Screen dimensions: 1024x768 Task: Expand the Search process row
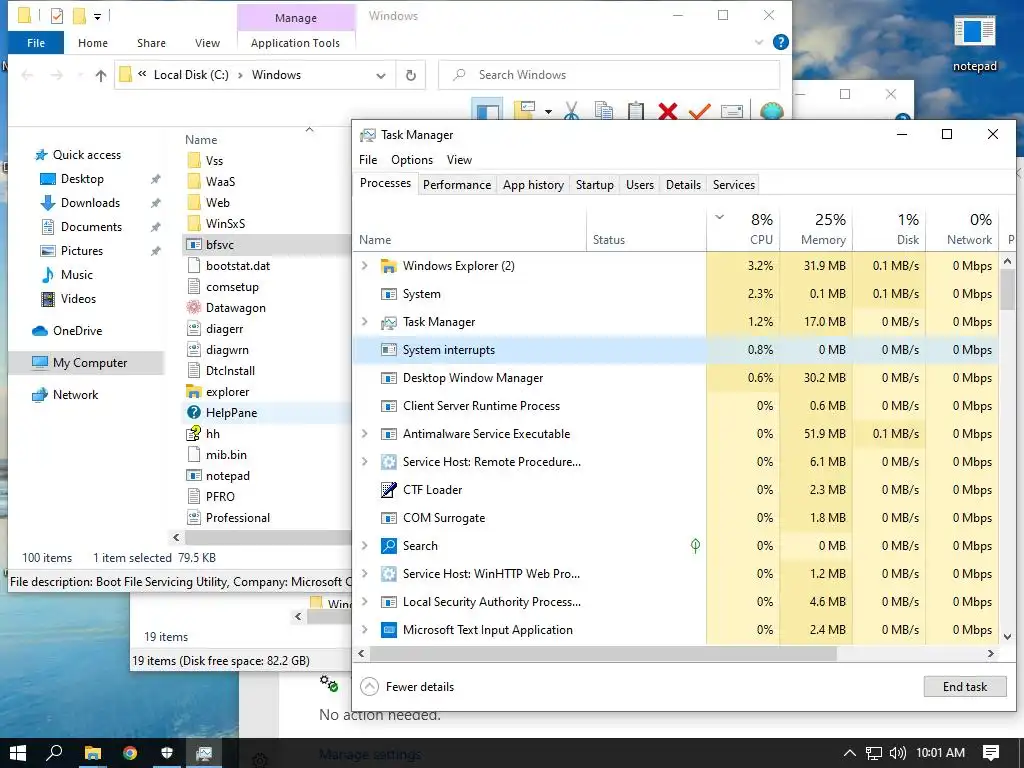pos(365,546)
